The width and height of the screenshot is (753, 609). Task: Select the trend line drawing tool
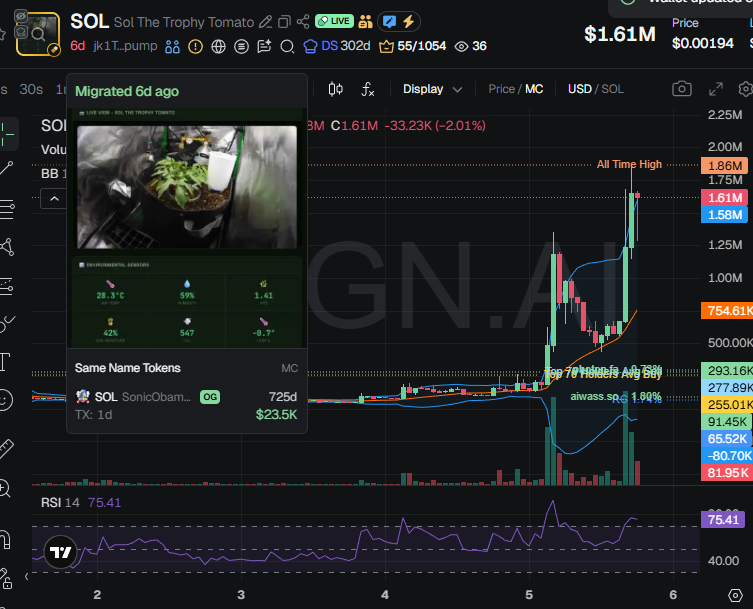[x=6, y=169]
